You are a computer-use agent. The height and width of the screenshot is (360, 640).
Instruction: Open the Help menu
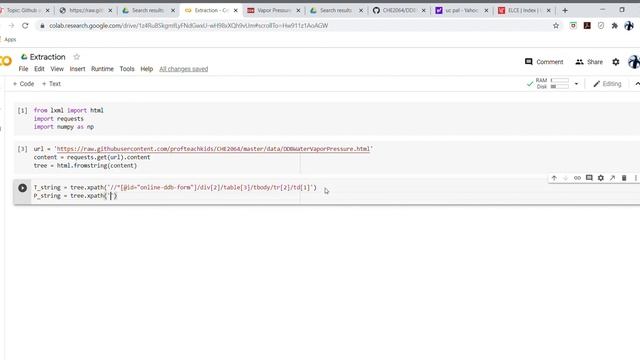(147, 69)
